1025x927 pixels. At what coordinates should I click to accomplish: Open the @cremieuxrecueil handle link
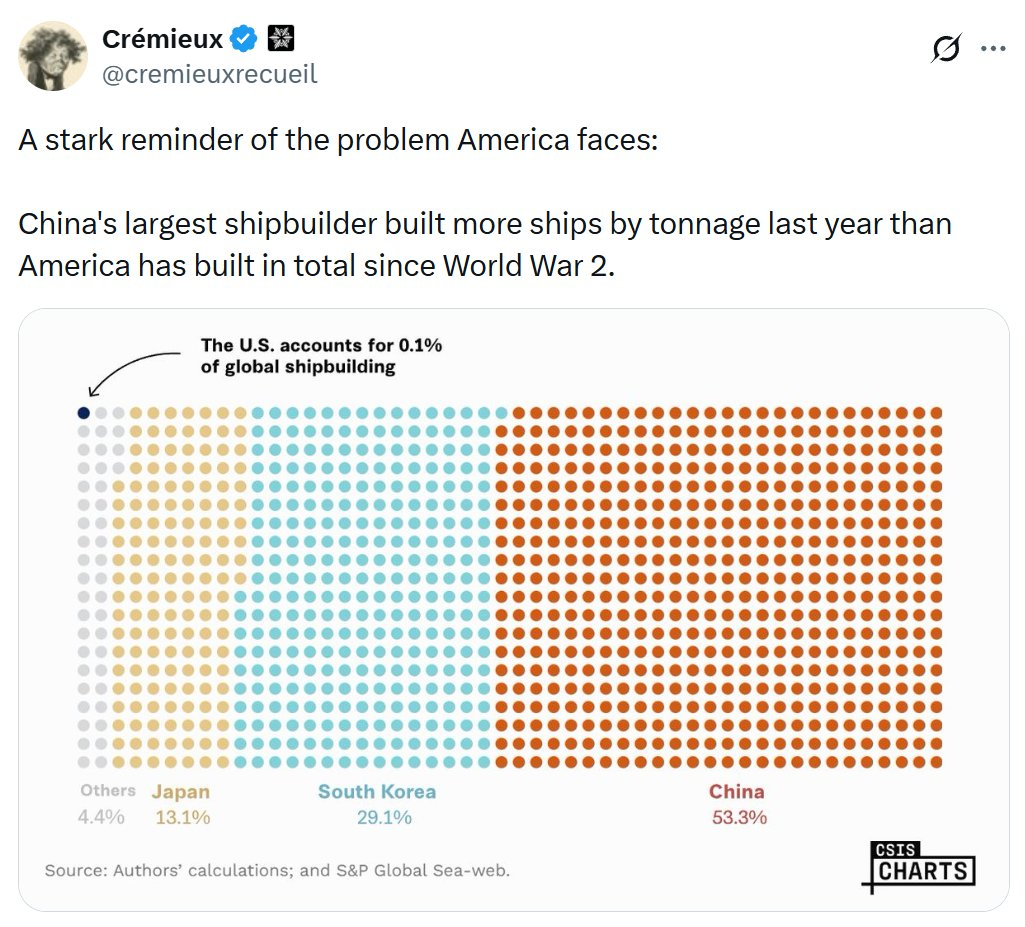tap(210, 74)
